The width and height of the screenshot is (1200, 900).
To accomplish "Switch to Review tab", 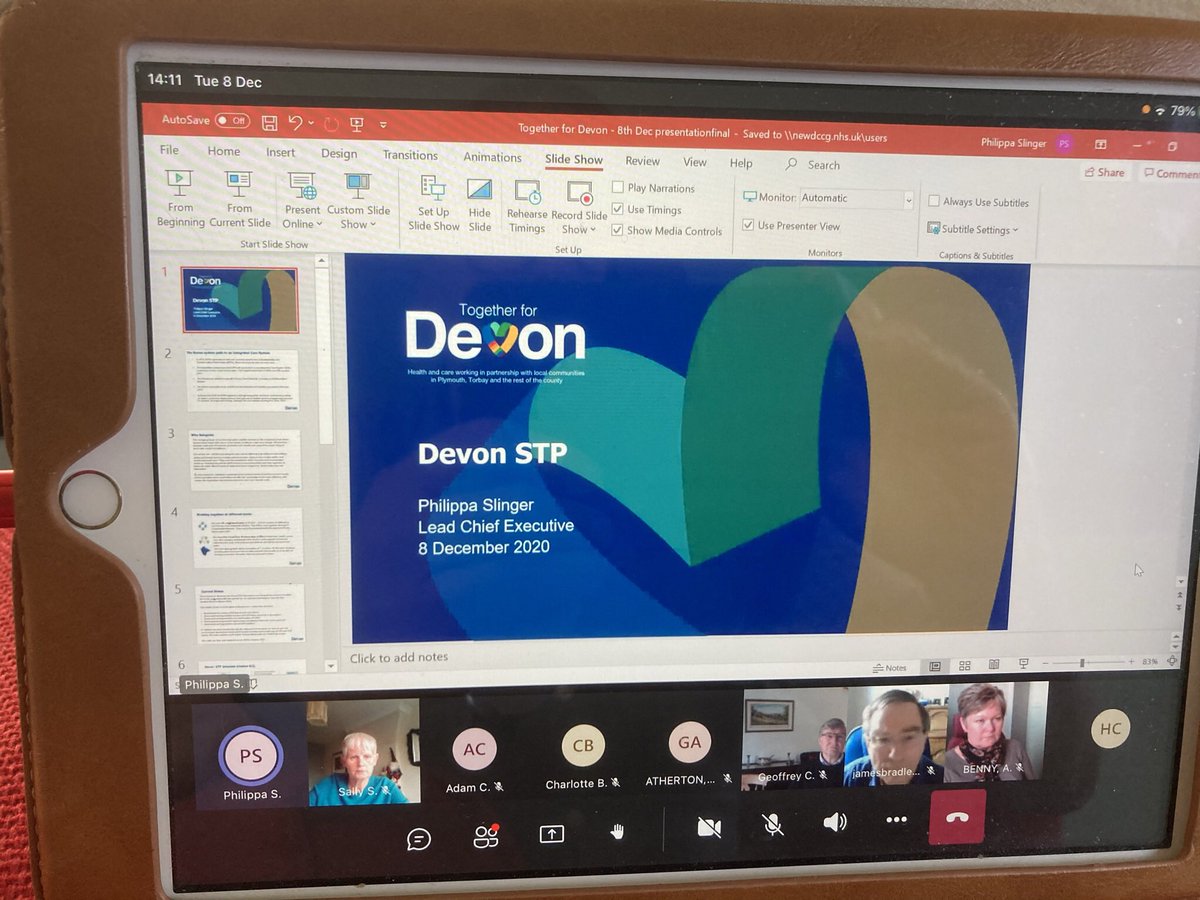I will click(x=642, y=160).
